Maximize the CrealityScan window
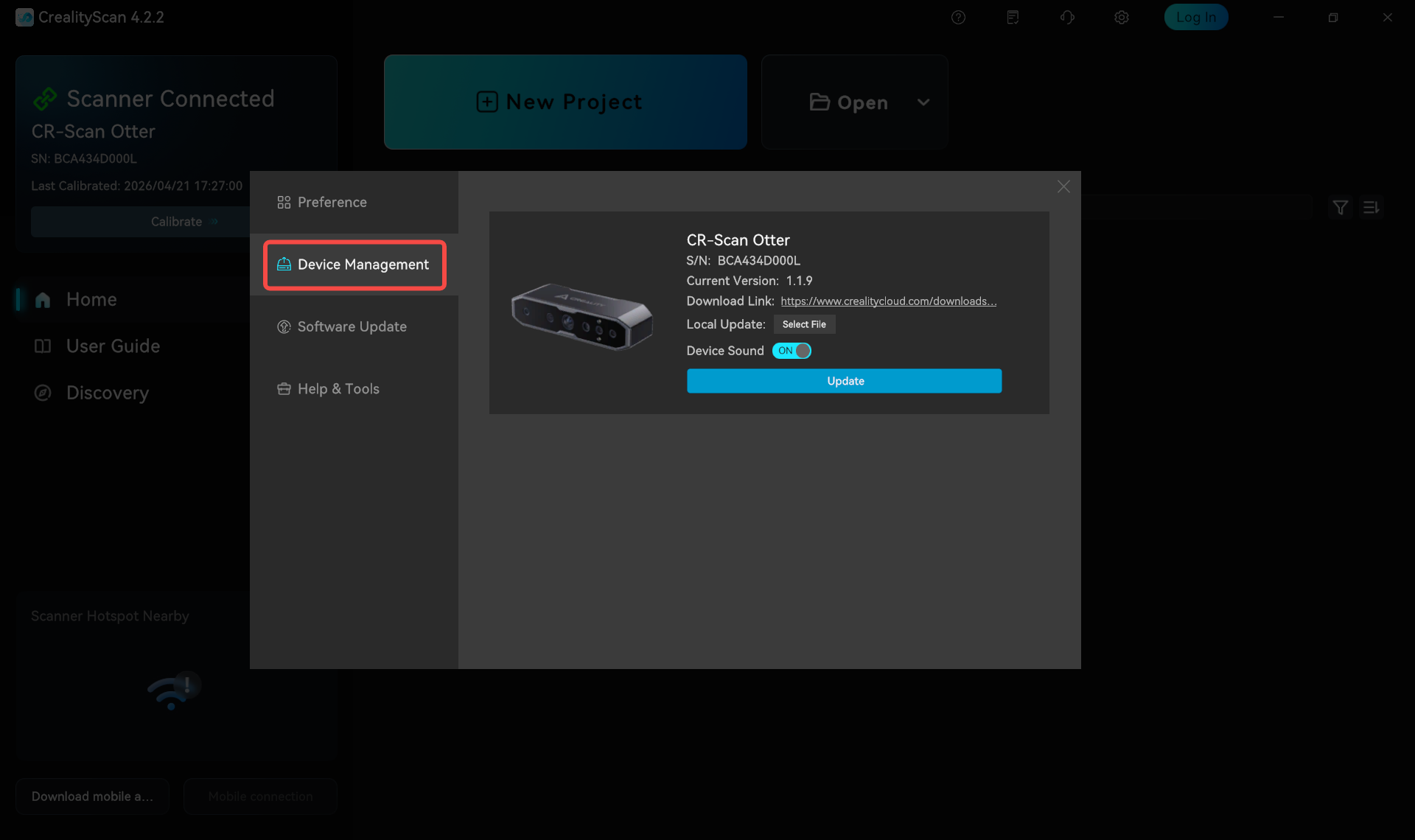 [1333, 17]
